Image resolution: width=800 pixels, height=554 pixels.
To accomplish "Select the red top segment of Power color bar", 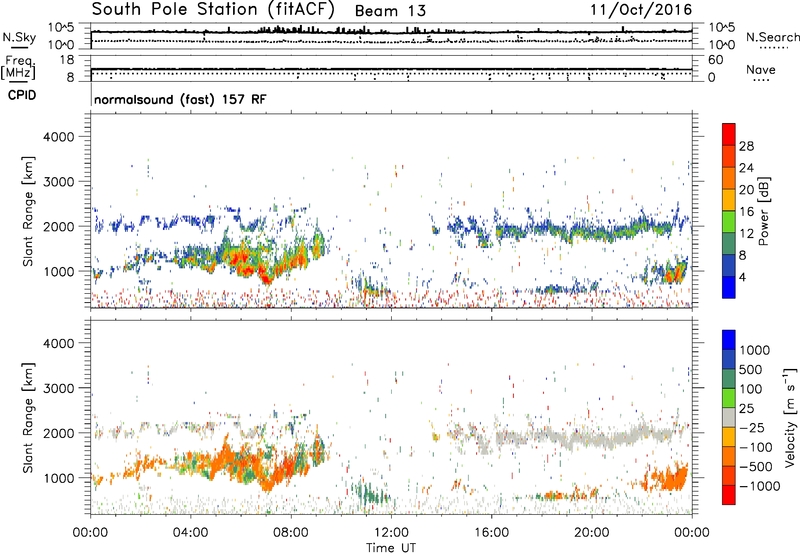I will coord(729,134).
